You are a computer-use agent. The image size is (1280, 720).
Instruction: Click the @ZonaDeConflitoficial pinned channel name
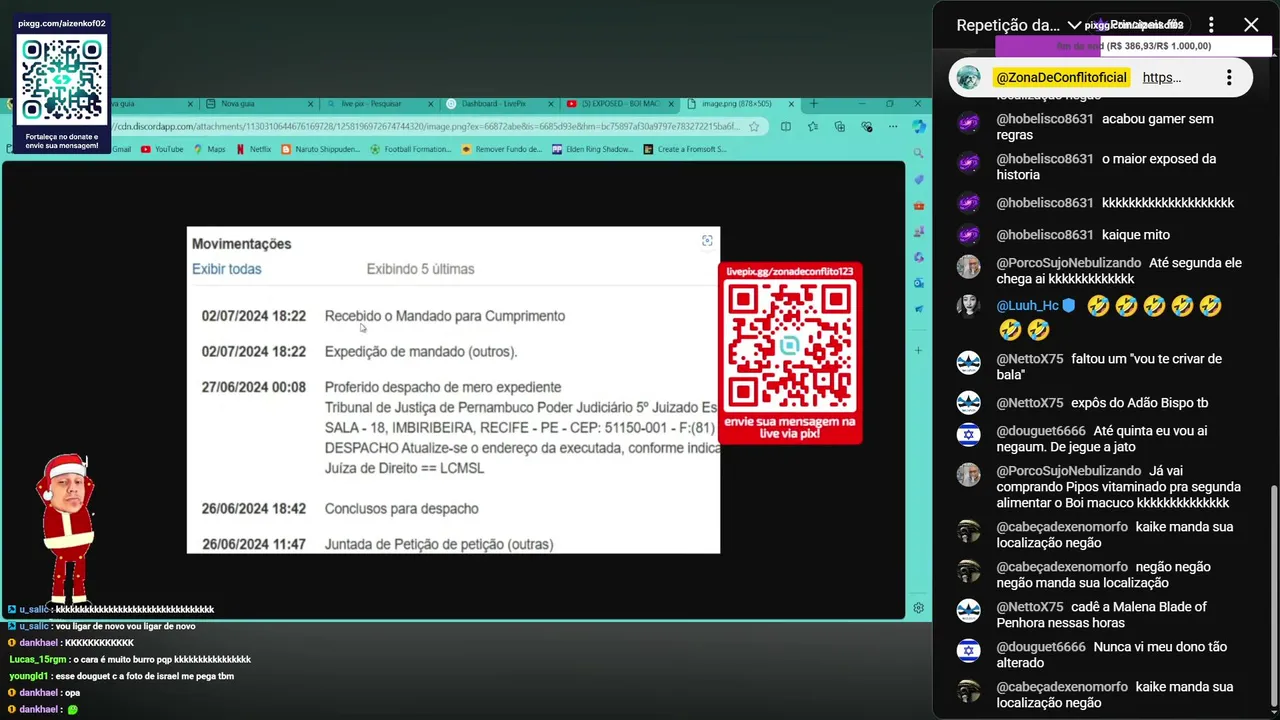1061,78
